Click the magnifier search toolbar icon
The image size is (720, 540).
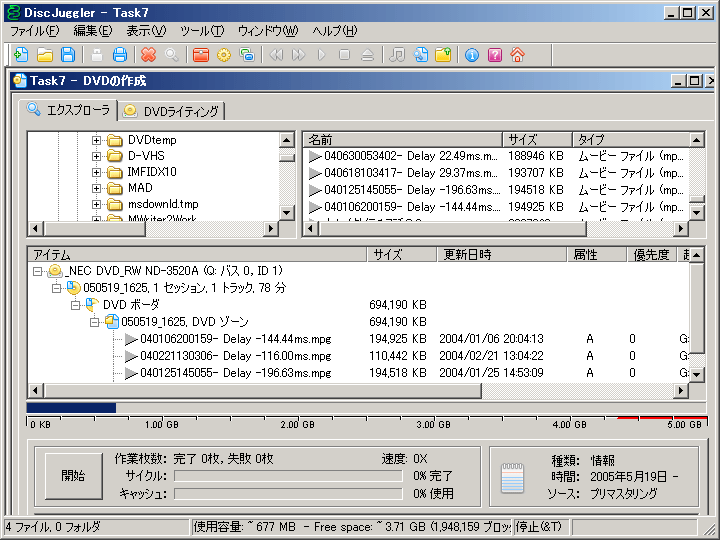pos(172,55)
